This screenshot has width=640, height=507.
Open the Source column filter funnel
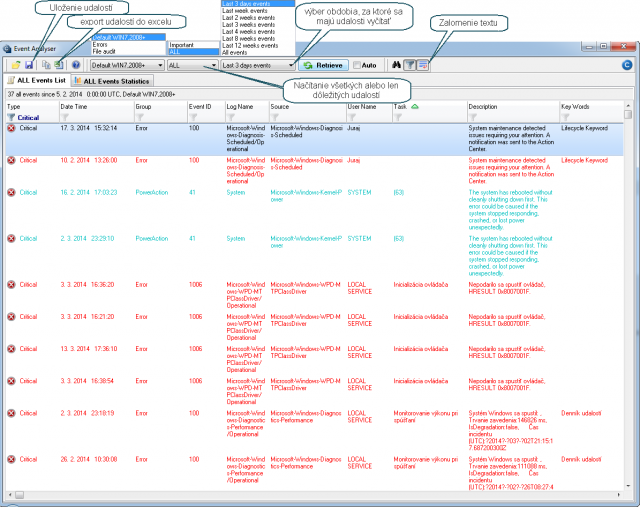tap(275, 118)
